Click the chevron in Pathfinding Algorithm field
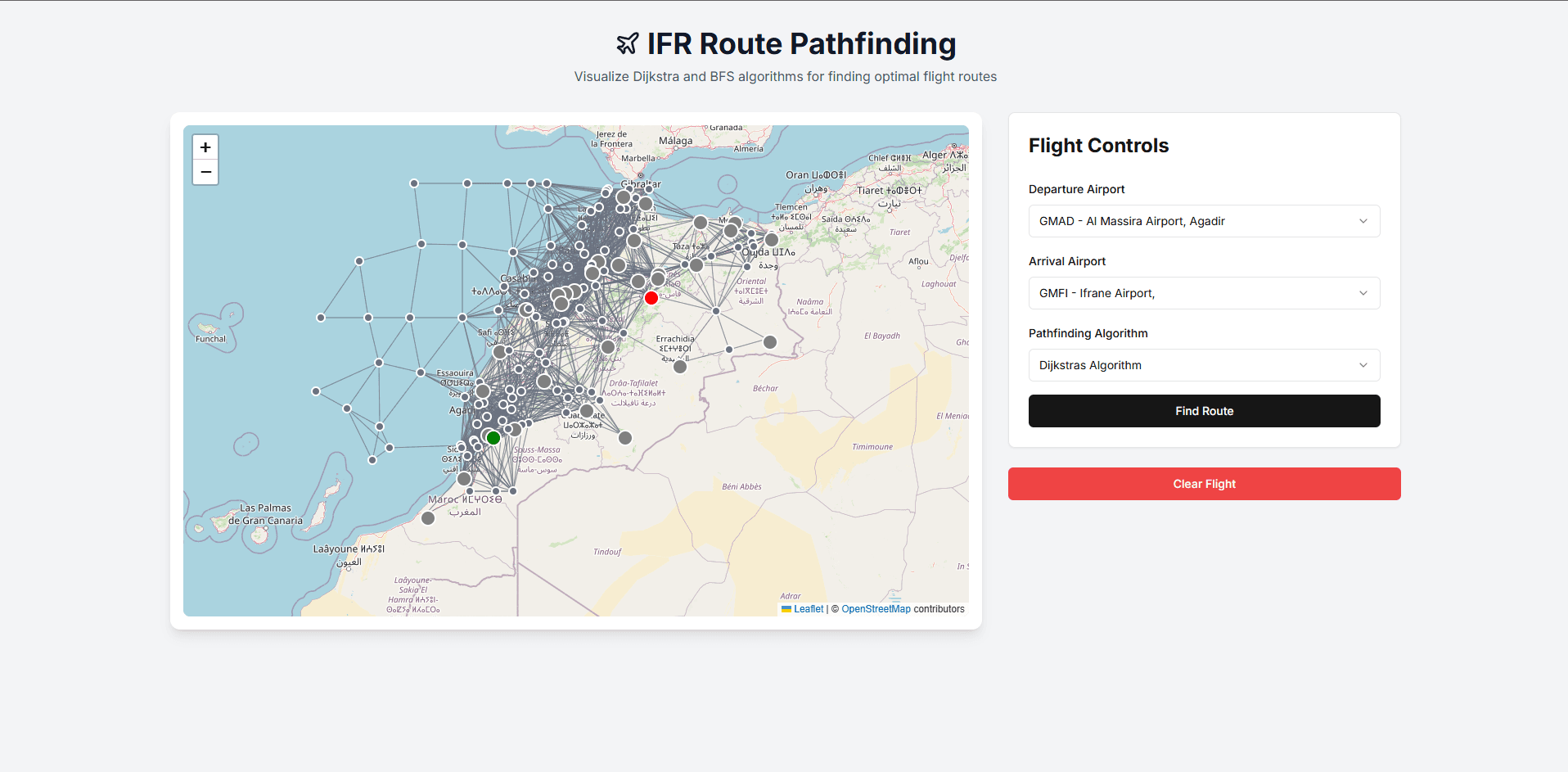The height and width of the screenshot is (772, 1568). (x=1363, y=365)
